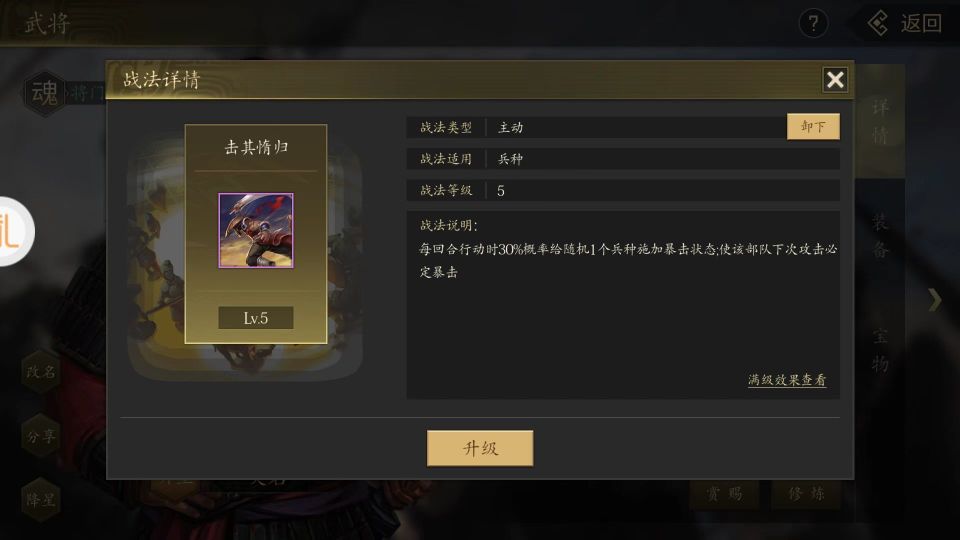
Task: Click the 升级 upgrade button
Action: pos(480,448)
